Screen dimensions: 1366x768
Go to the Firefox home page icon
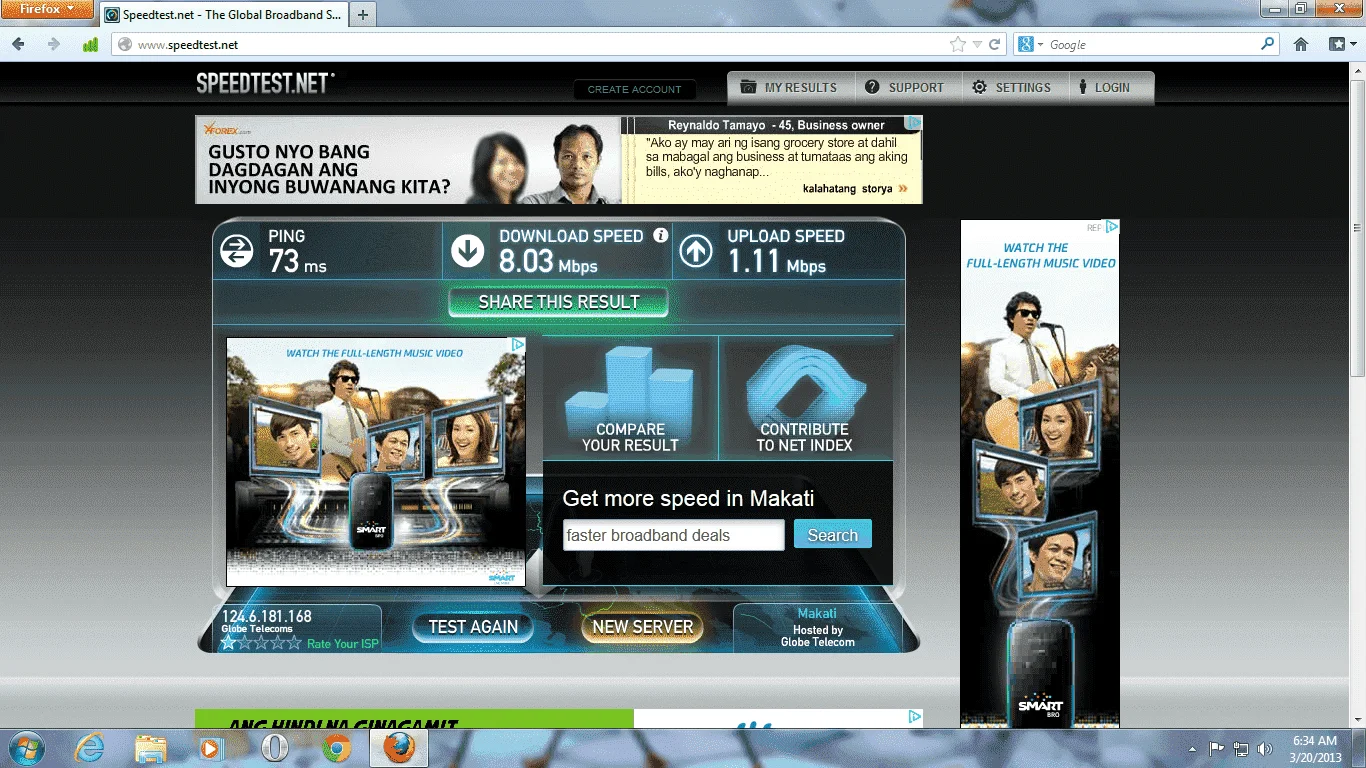coord(1301,44)
